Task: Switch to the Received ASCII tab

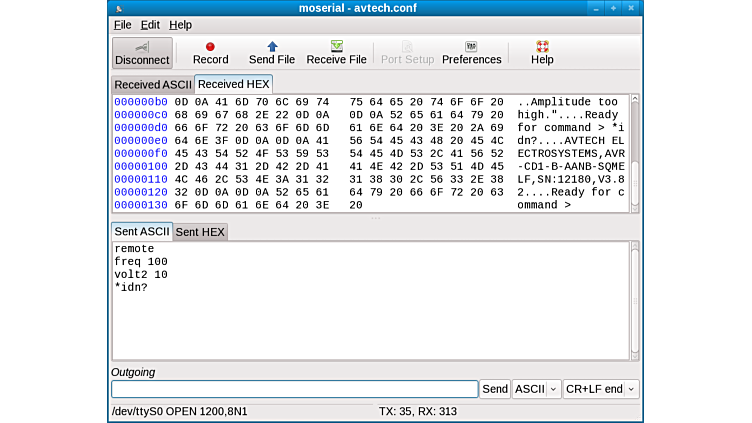Action: (x=152, y=85)
